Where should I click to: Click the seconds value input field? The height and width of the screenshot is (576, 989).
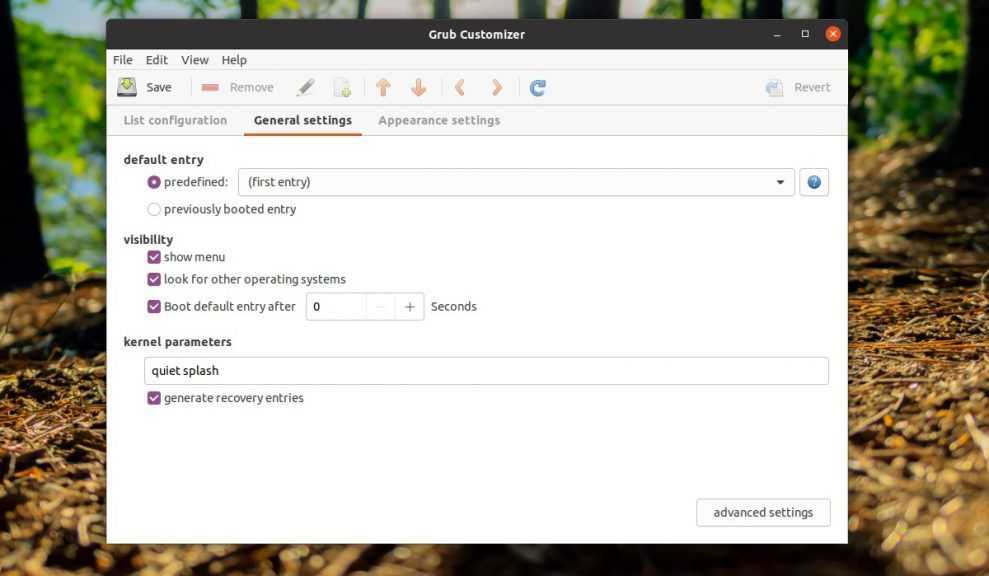pos(336,307)
